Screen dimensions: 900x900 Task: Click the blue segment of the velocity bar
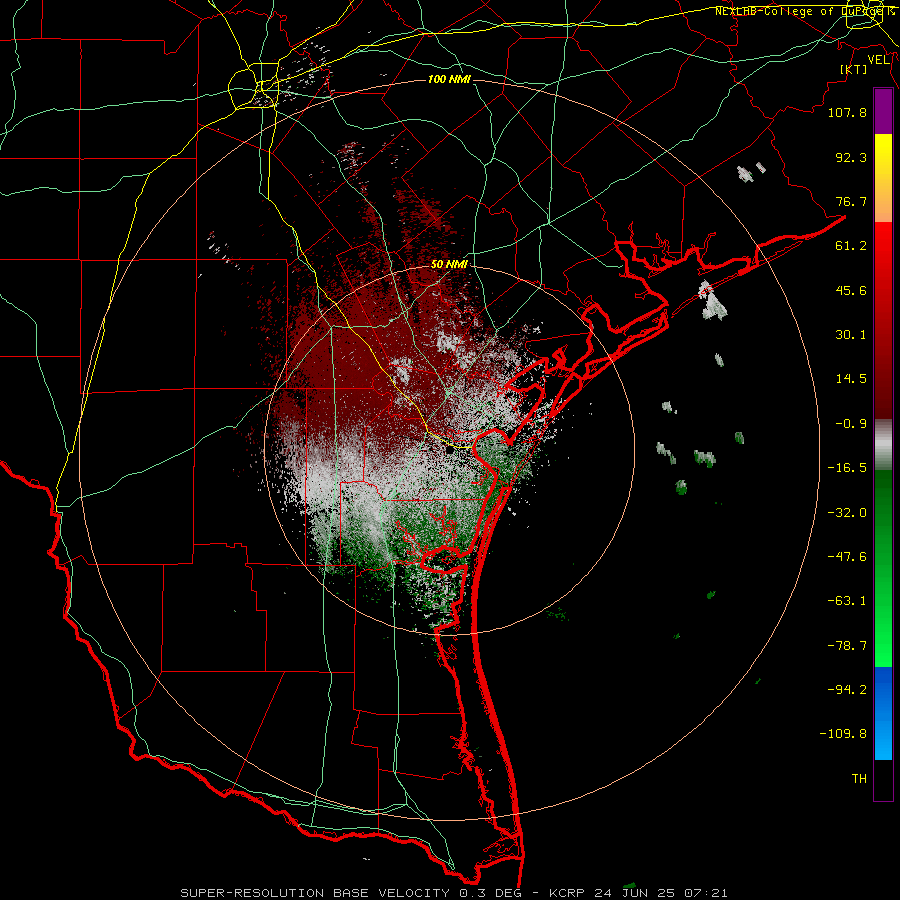[x=883, y=713]
